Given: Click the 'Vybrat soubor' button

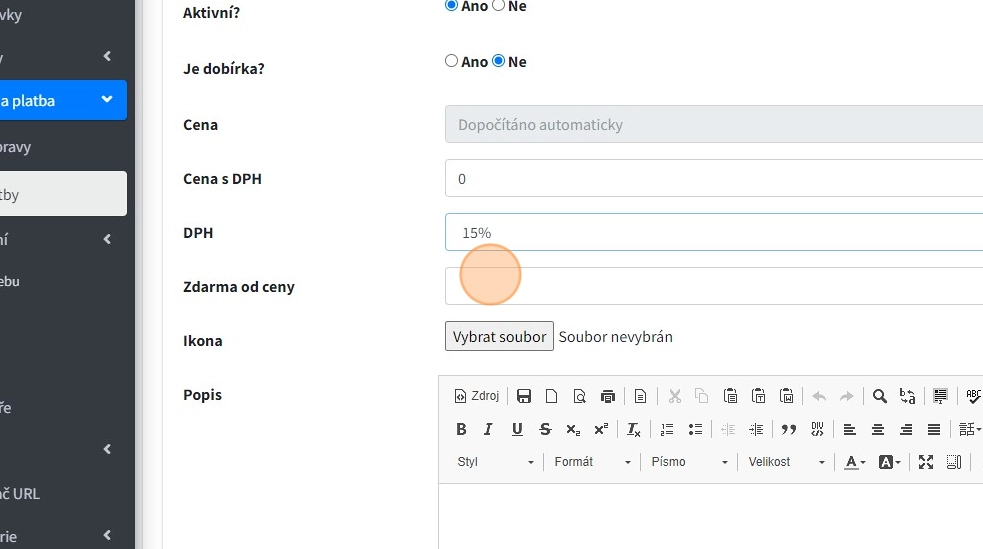Looking at the screenshot, I should (x=499, y=337).
